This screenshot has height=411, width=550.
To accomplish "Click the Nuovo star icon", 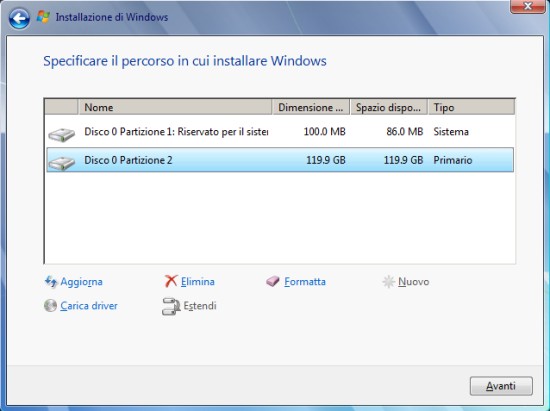I will (389, 282).
